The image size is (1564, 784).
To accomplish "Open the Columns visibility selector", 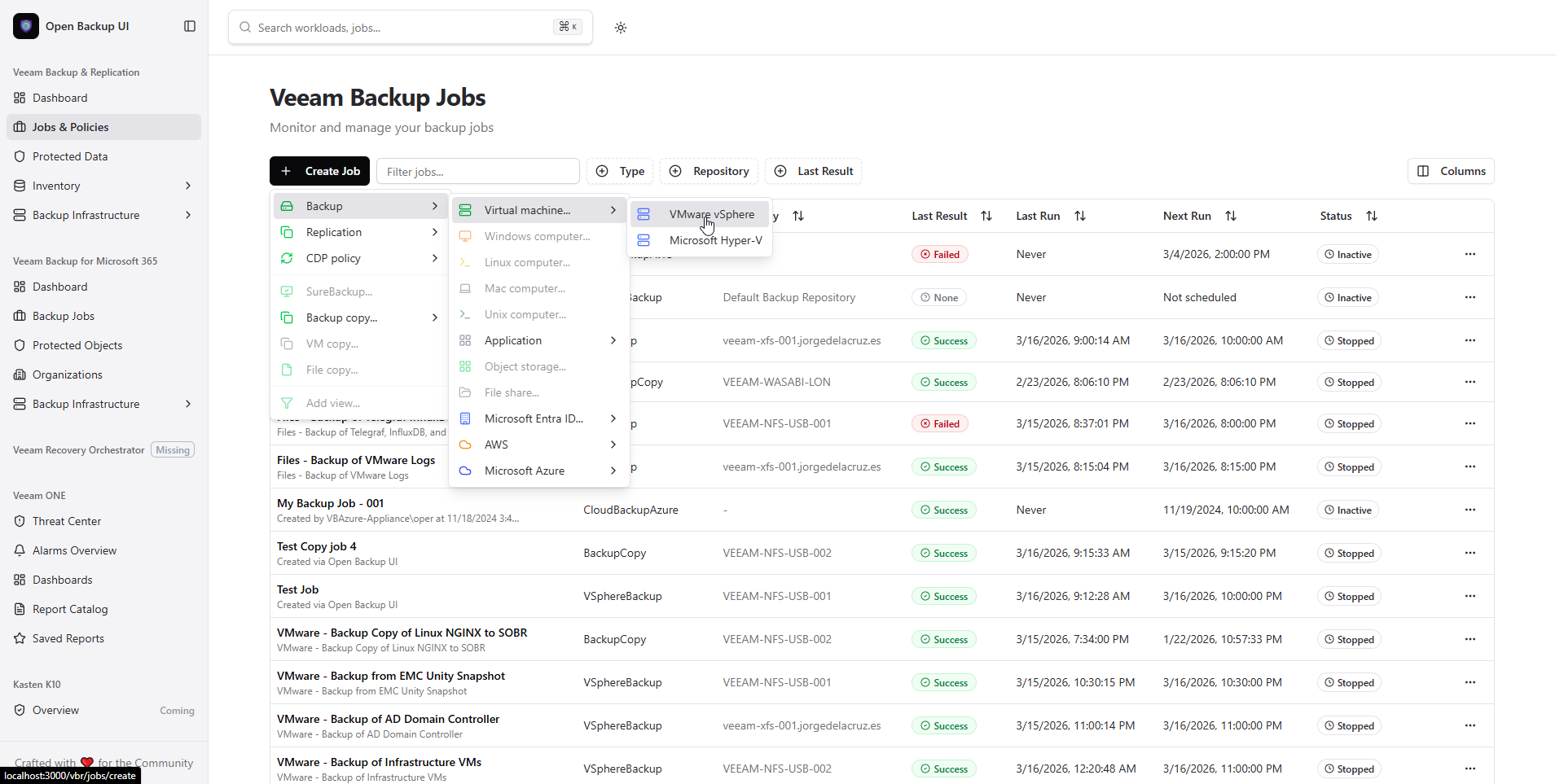I will click(x=1450, y=171).
